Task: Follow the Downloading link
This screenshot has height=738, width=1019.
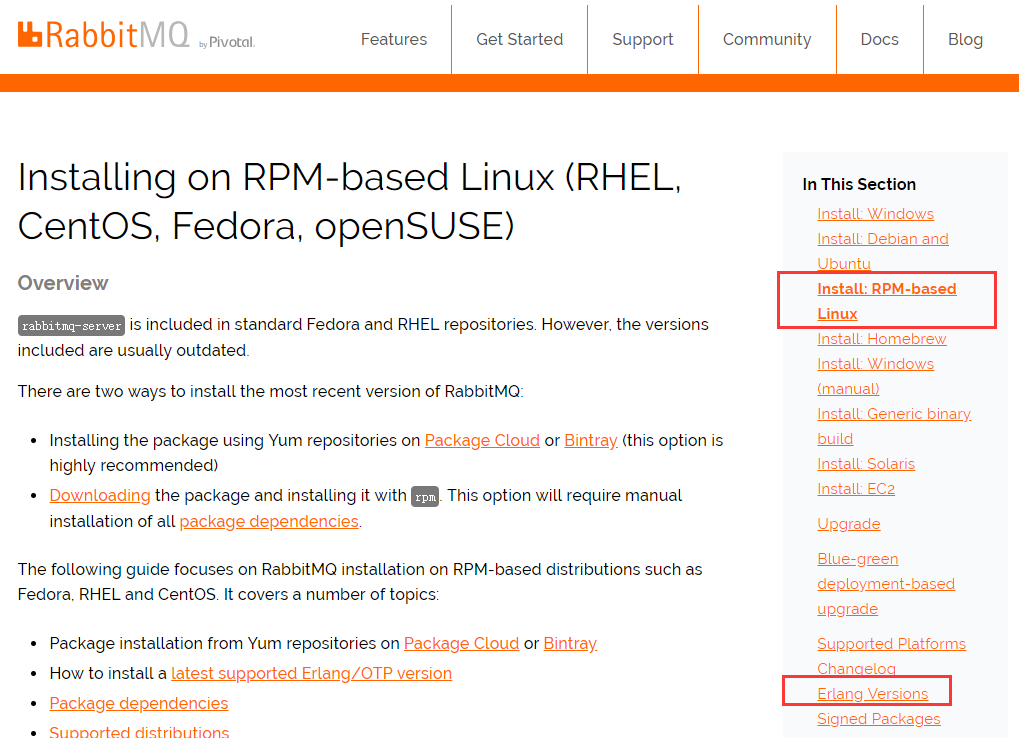Action: (x=99, y=496)
